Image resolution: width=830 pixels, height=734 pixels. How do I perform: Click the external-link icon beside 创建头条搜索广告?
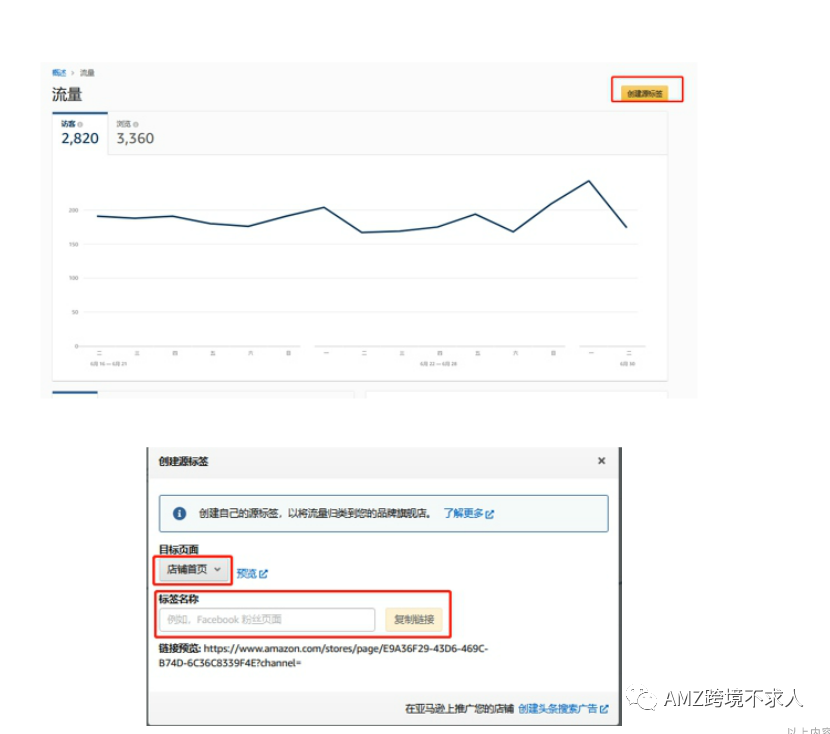(604, 707)
